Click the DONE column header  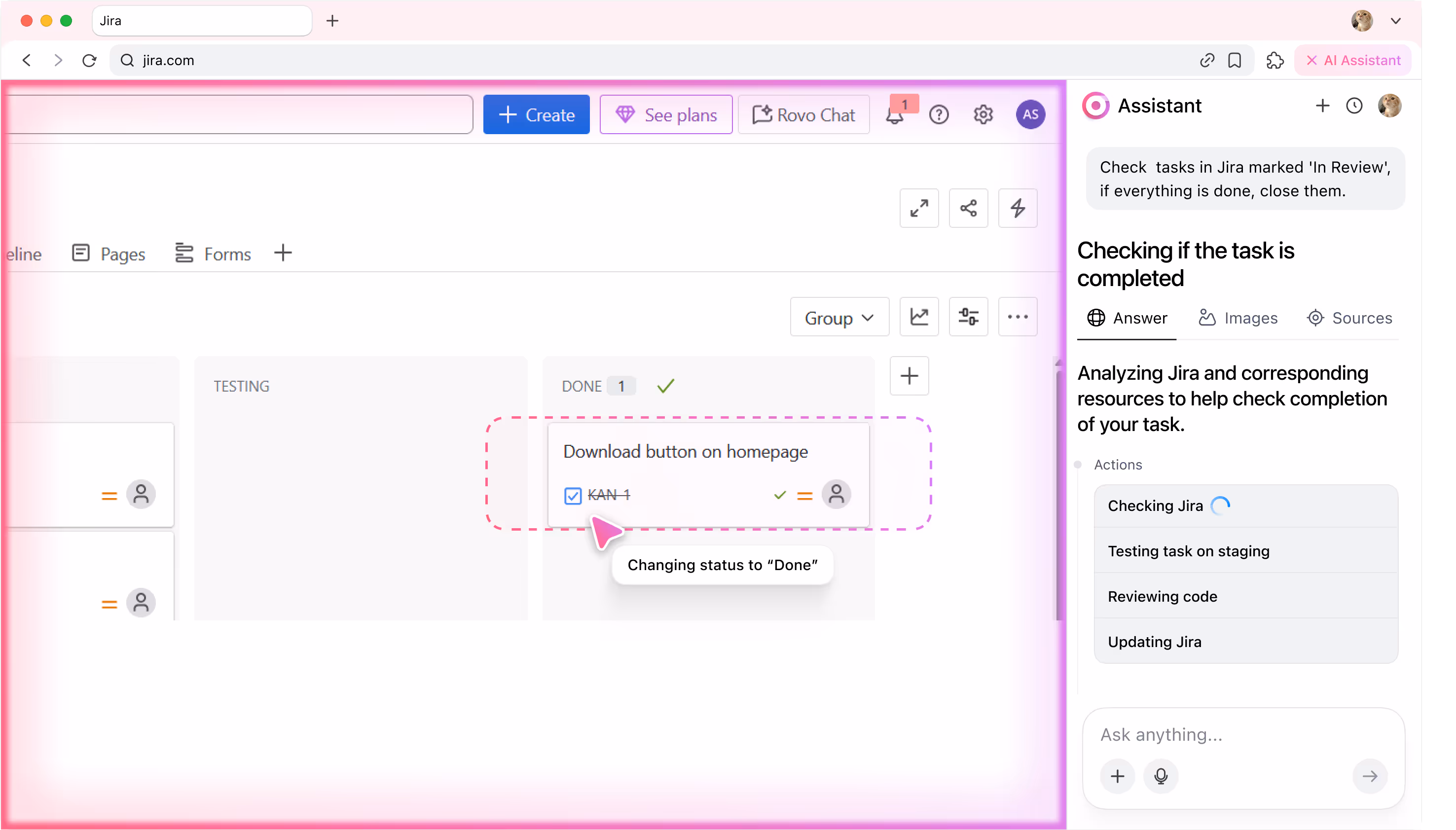point(582,386)
